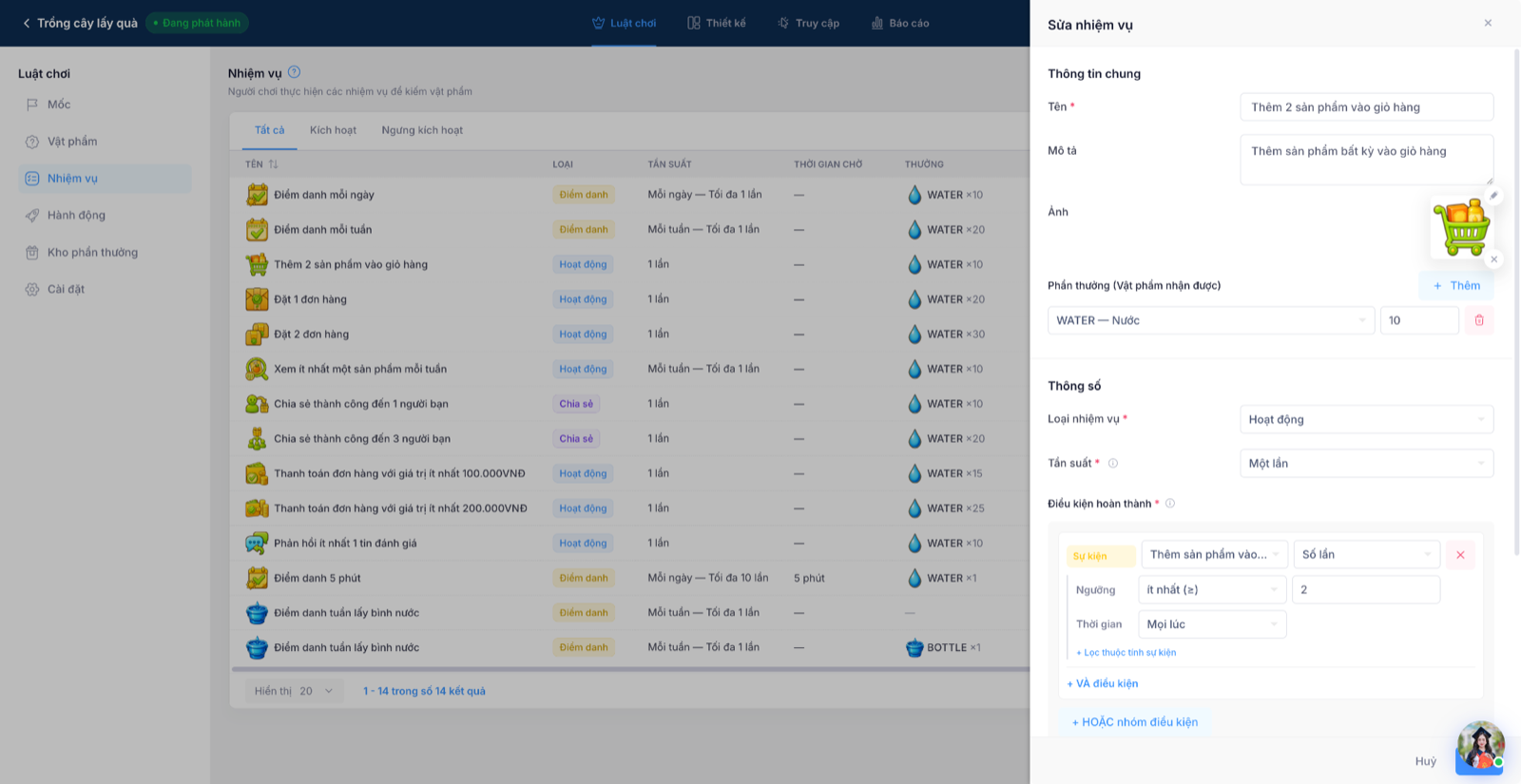Switch to the Truy cập tab

point(808,23)
